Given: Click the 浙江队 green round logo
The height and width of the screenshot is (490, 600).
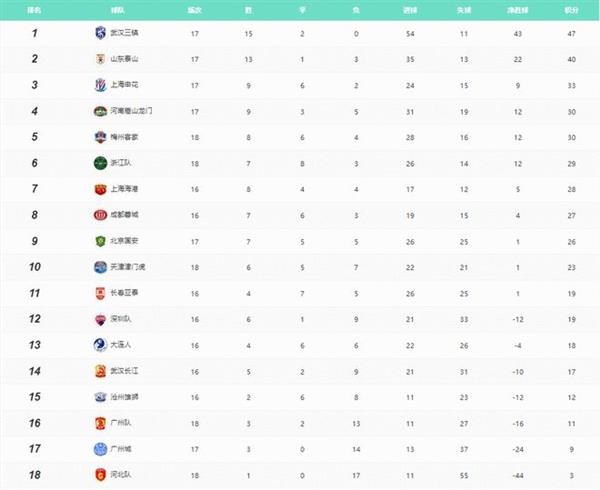Looking at the screenshot, I should tap(100, 163).
